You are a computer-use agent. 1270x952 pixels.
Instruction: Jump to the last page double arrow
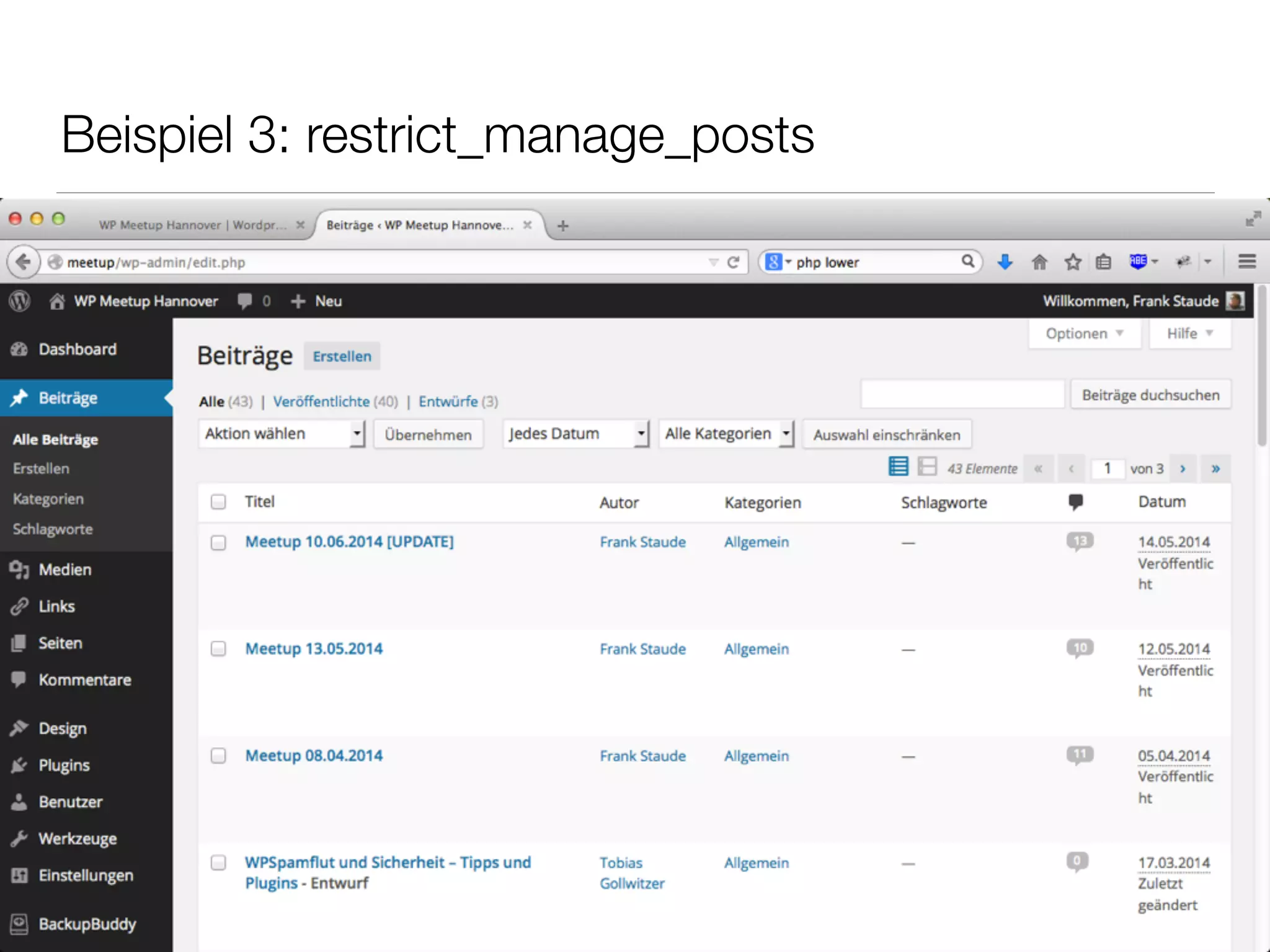pyautogui.click(x=1215, y=469)
